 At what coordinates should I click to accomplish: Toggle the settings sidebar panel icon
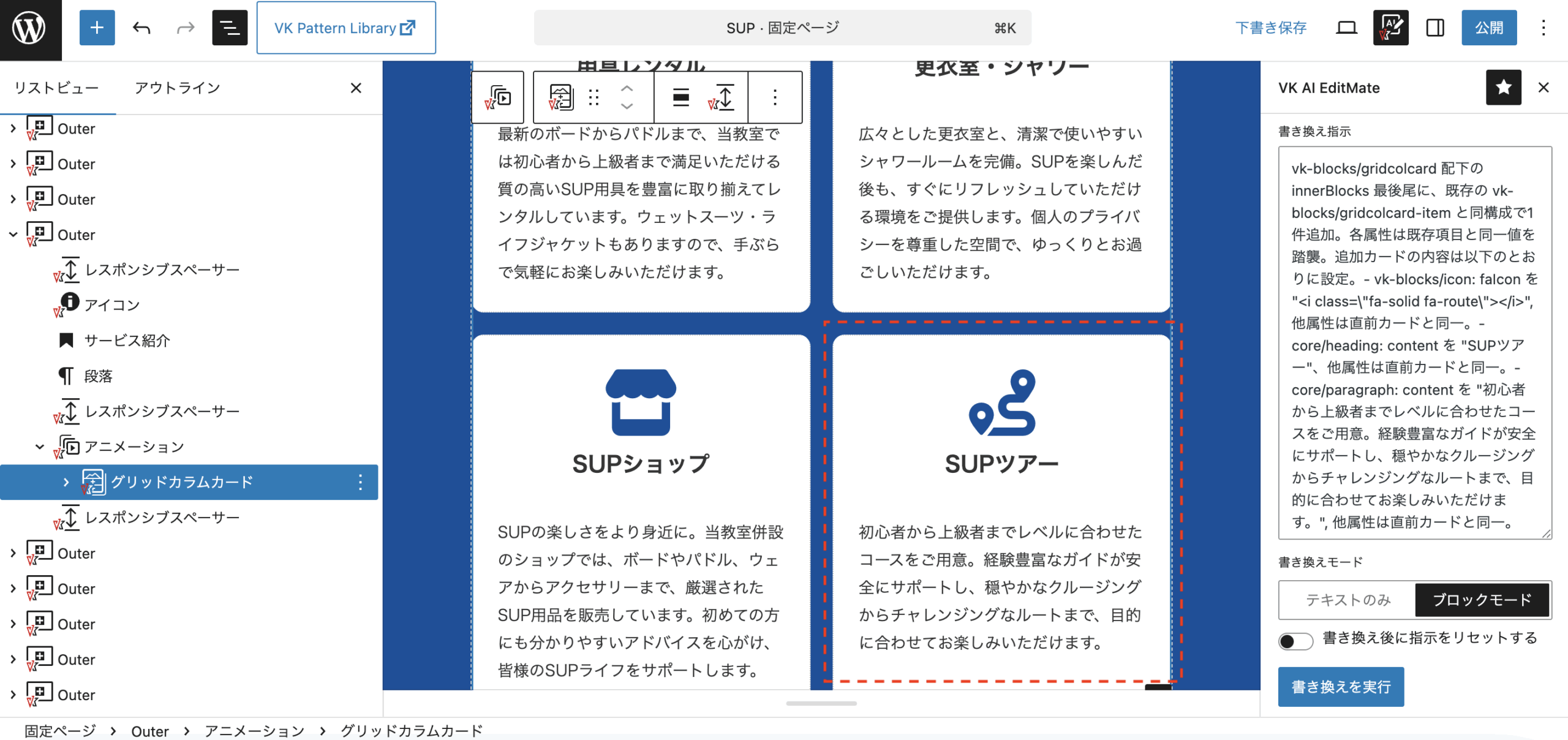(1434, 28)
